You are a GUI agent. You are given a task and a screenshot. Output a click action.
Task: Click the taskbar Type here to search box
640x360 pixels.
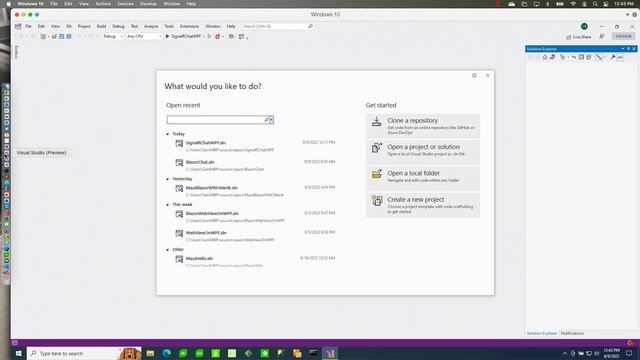pyautogui.click(x=84, y=353)
